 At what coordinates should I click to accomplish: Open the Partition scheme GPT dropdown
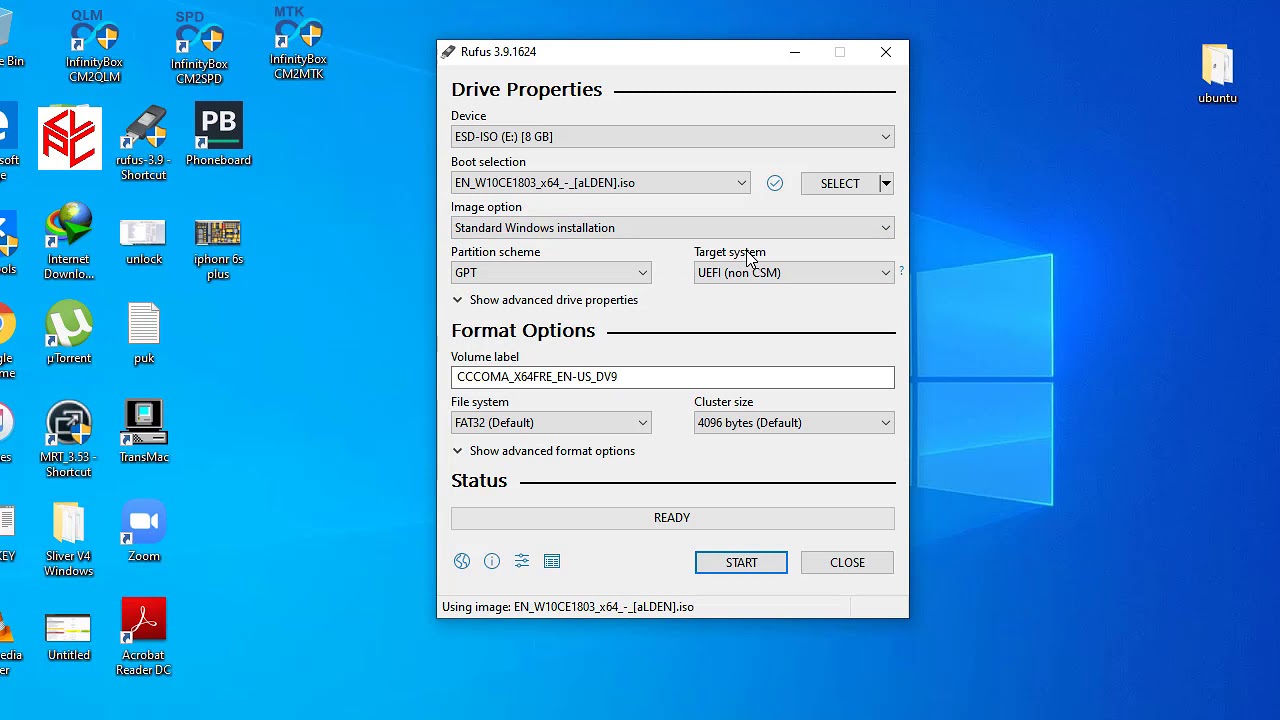click(x=551, y=273)
